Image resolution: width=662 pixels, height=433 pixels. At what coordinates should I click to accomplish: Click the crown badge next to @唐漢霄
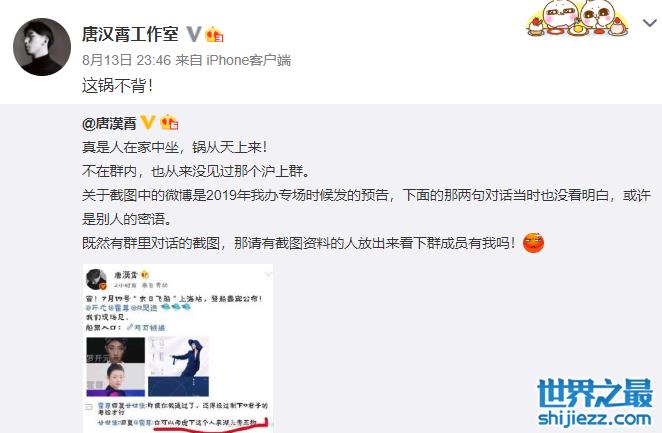click(169, 122)
